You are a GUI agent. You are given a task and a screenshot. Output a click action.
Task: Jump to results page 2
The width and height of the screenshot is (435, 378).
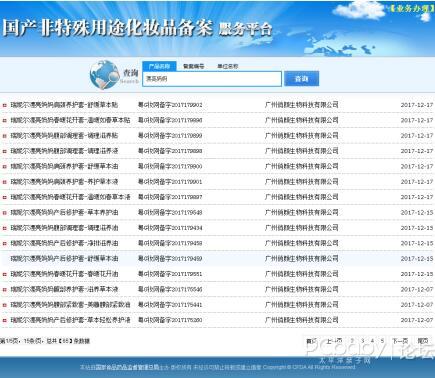tap(352, 341)
